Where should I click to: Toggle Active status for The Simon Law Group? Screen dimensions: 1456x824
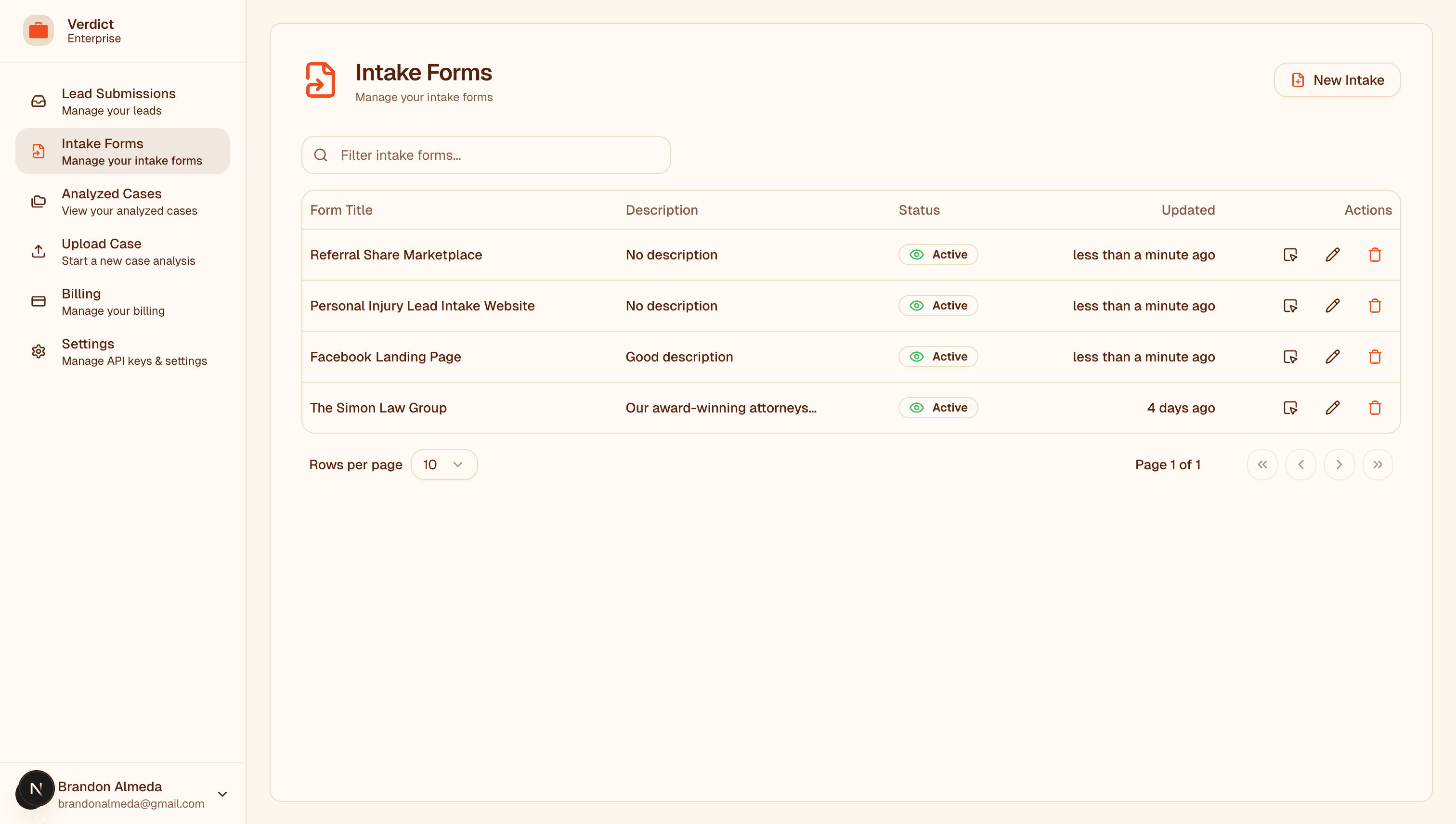(x=938, y=408)
